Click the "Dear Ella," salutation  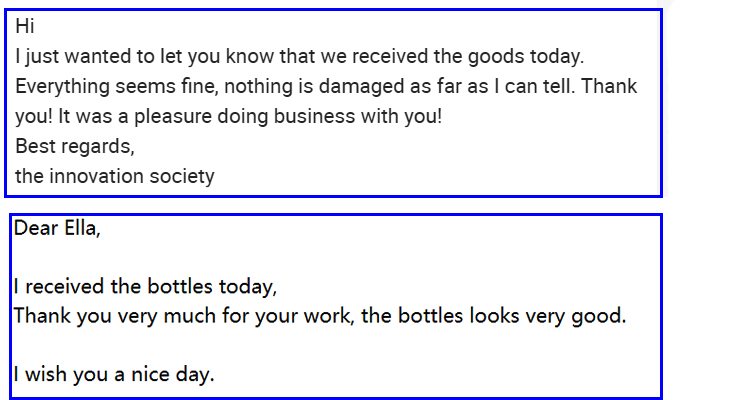click(x=57, y=228)
